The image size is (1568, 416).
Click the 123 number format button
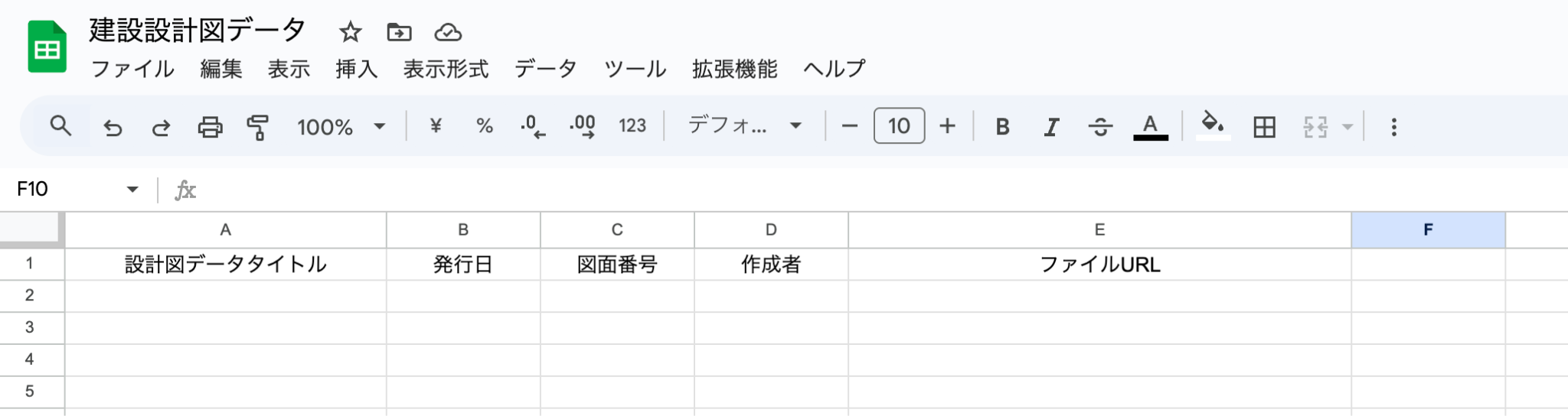[632, 126]
